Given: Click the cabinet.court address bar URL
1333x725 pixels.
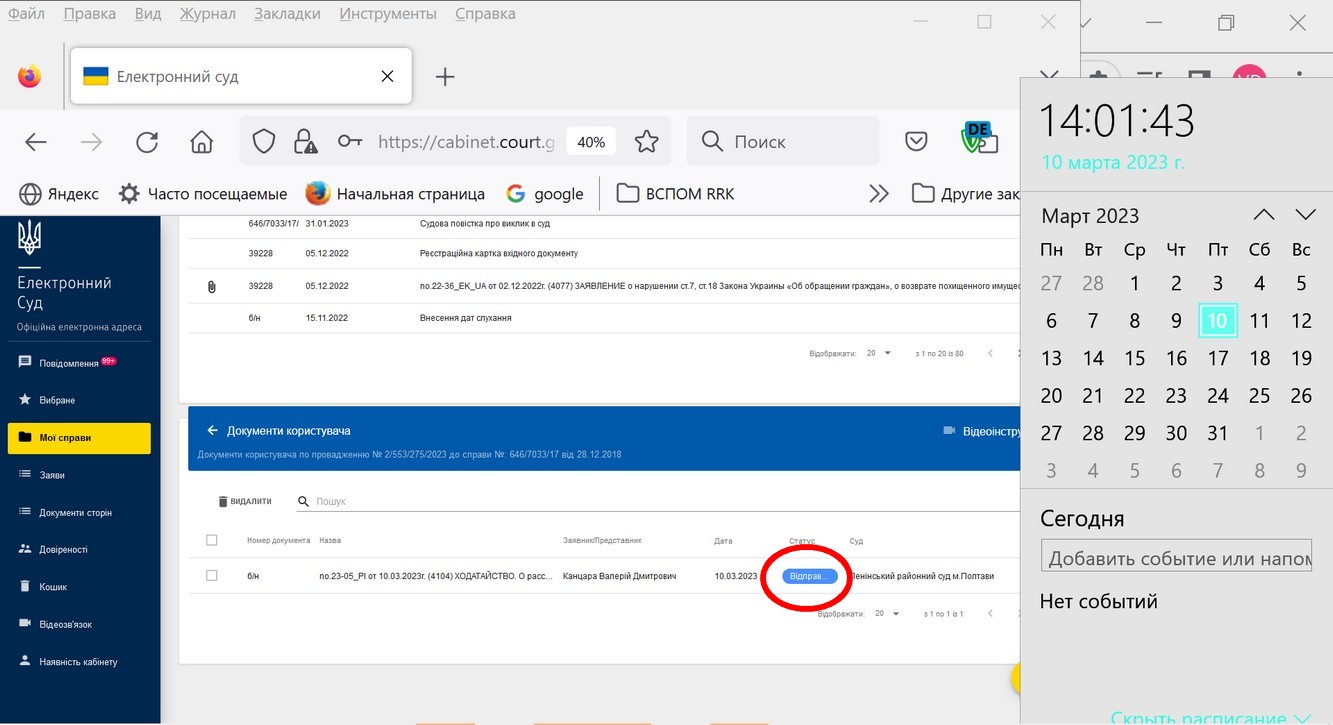Looking at the screenshot, I should tap(465, 142).
